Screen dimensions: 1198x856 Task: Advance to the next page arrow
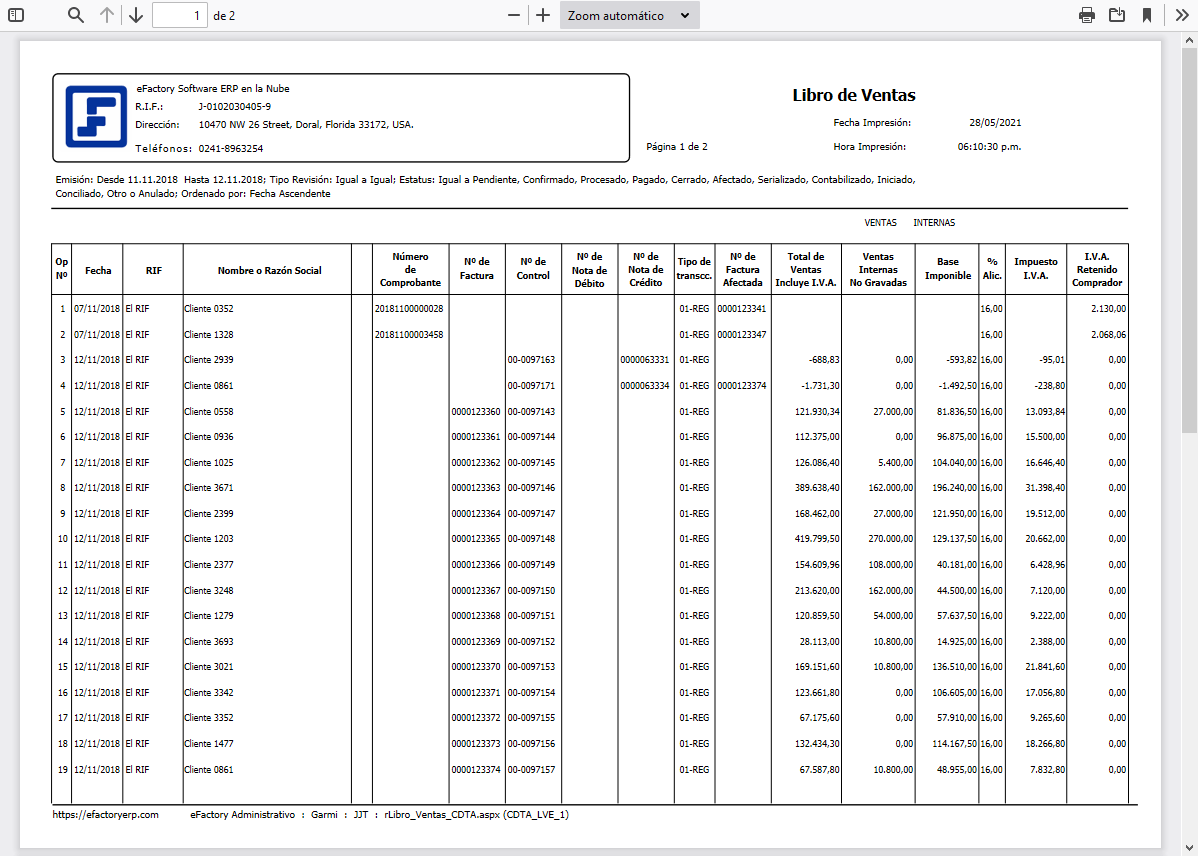(x=135, y=15)
